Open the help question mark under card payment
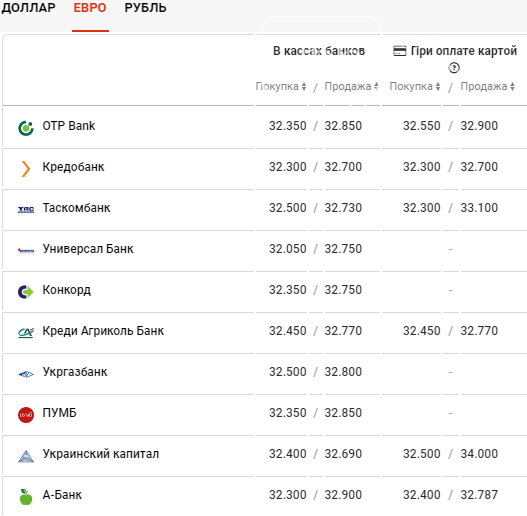Viewport: 527px width, 516px height. tap(454, 68)
